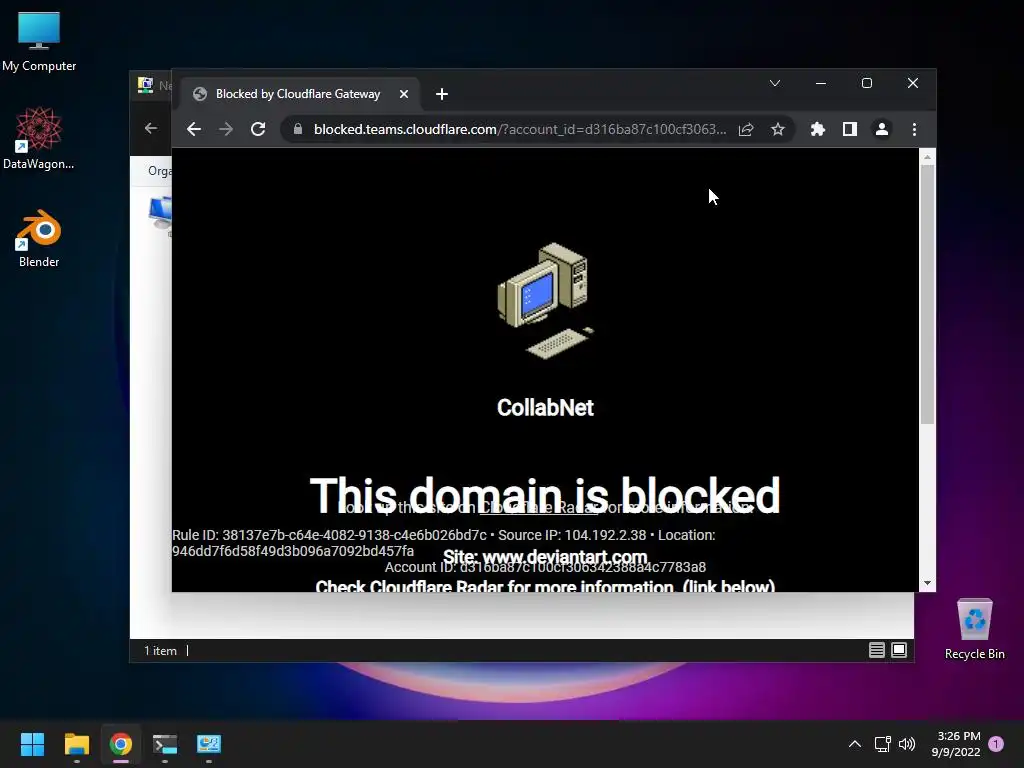Open the notification badge in tray

pyautogui.click(x=996, y=744)
